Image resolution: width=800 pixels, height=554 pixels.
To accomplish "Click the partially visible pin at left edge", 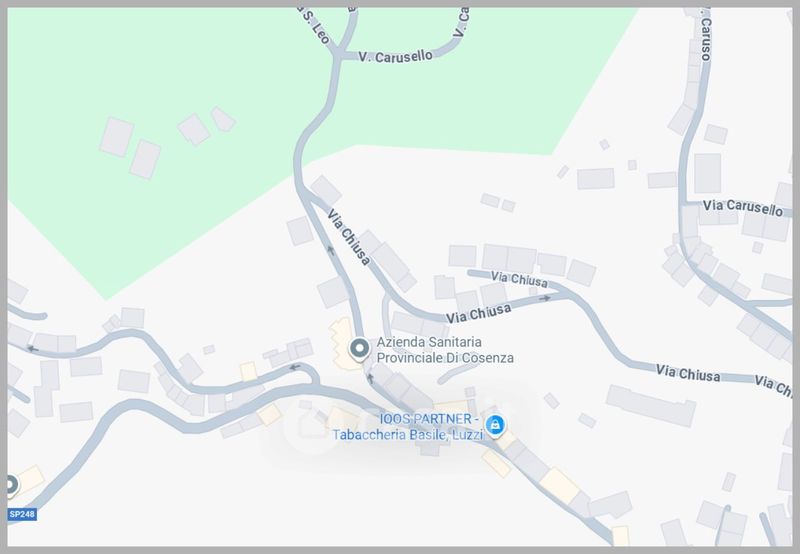I will point(12,485).
